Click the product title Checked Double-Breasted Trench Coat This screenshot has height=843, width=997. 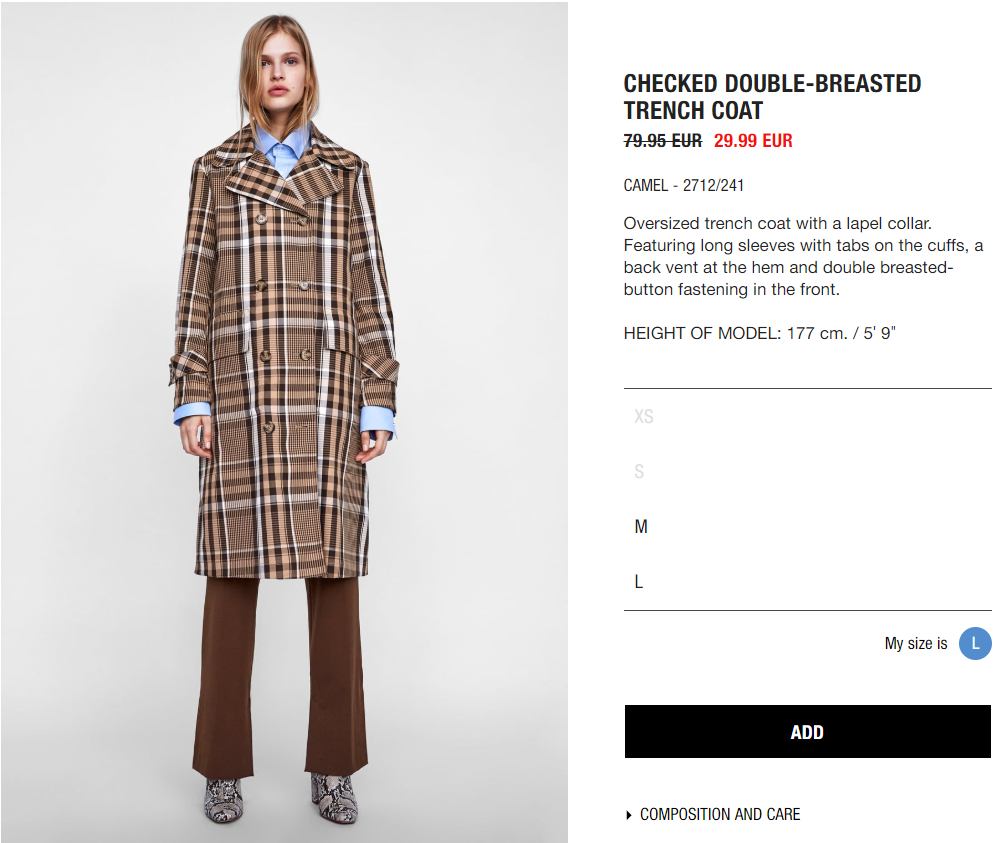pos(772,97)
